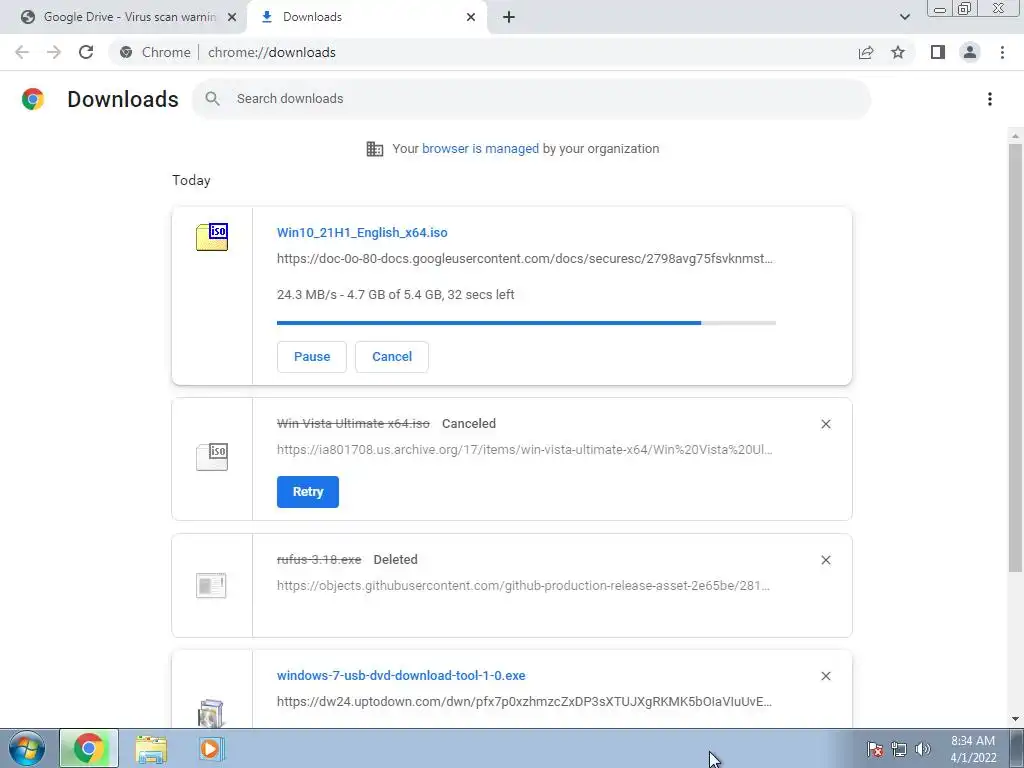Click the rufus exe file icon
The width and height of the screenshot is (1024, 768).
tap(211, 585)
